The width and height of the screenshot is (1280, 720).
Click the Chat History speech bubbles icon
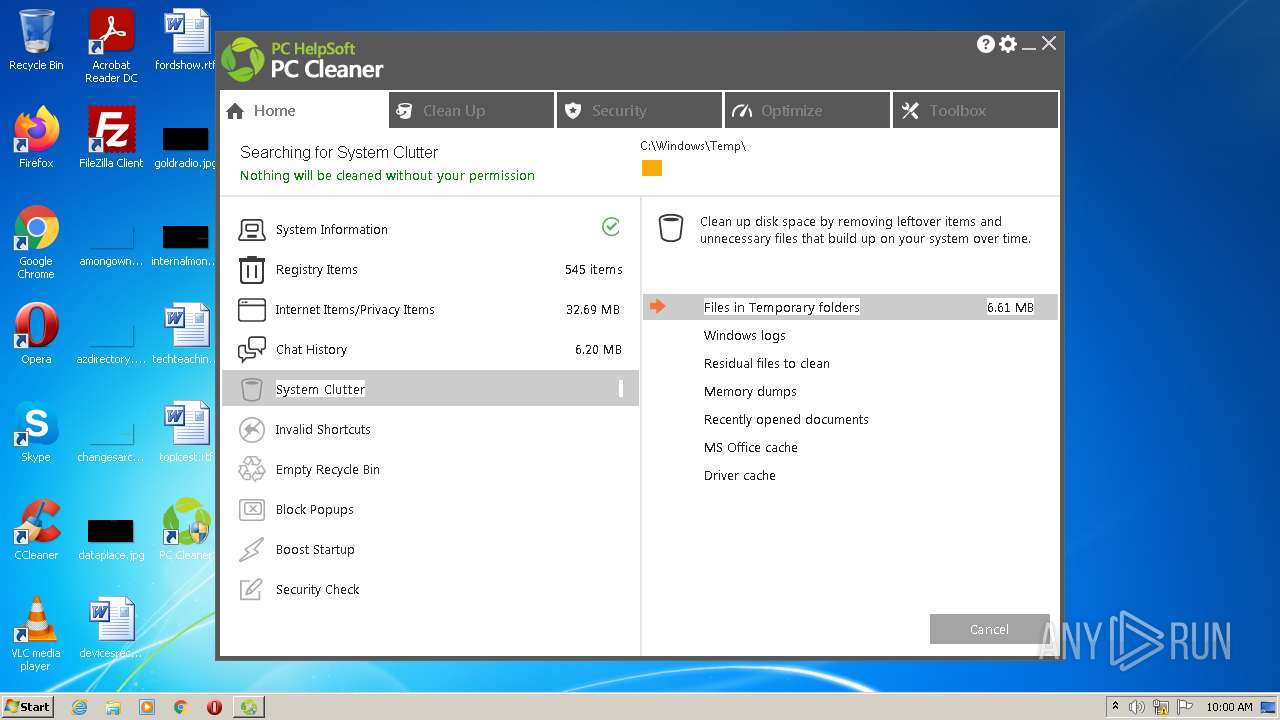pyautogui.click(x=251, y=350)
